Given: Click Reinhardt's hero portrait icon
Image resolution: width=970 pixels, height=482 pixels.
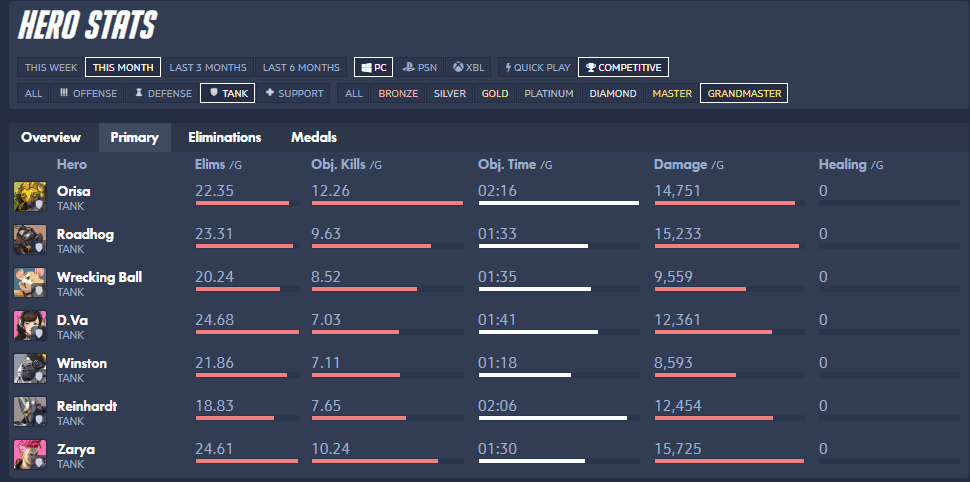Looking at the screenshot, I should click(30, 411).
